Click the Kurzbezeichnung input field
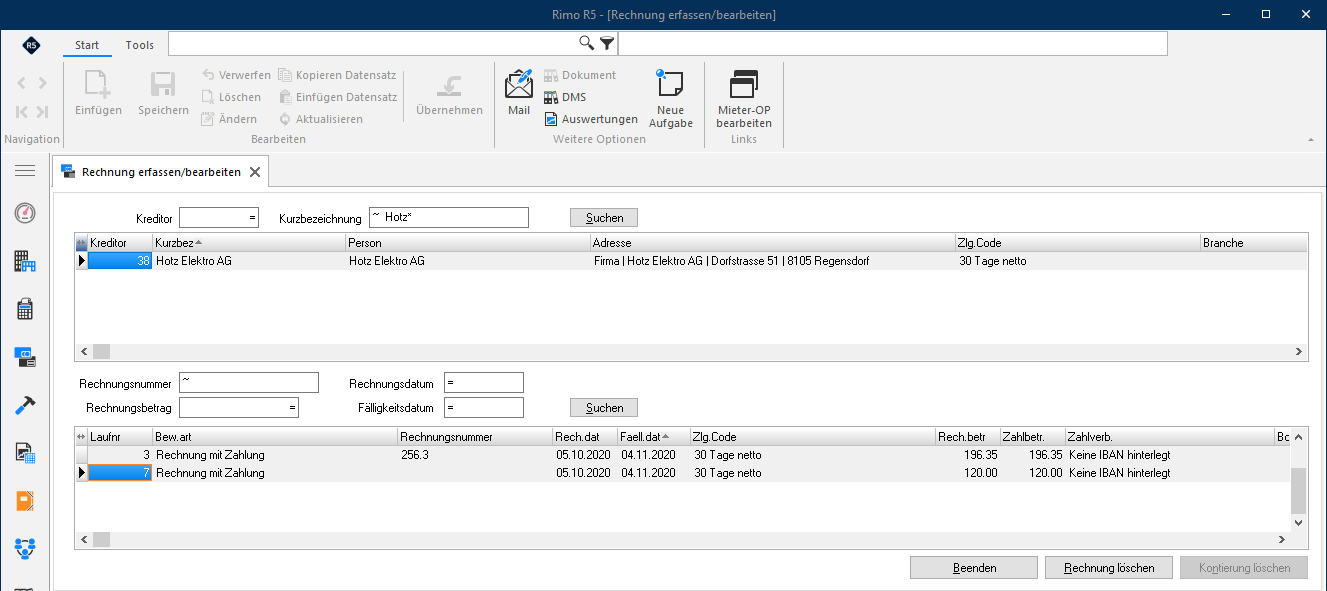Viewport: 1327px width, 591px height. pyautogui.click(x=448, y=218)
